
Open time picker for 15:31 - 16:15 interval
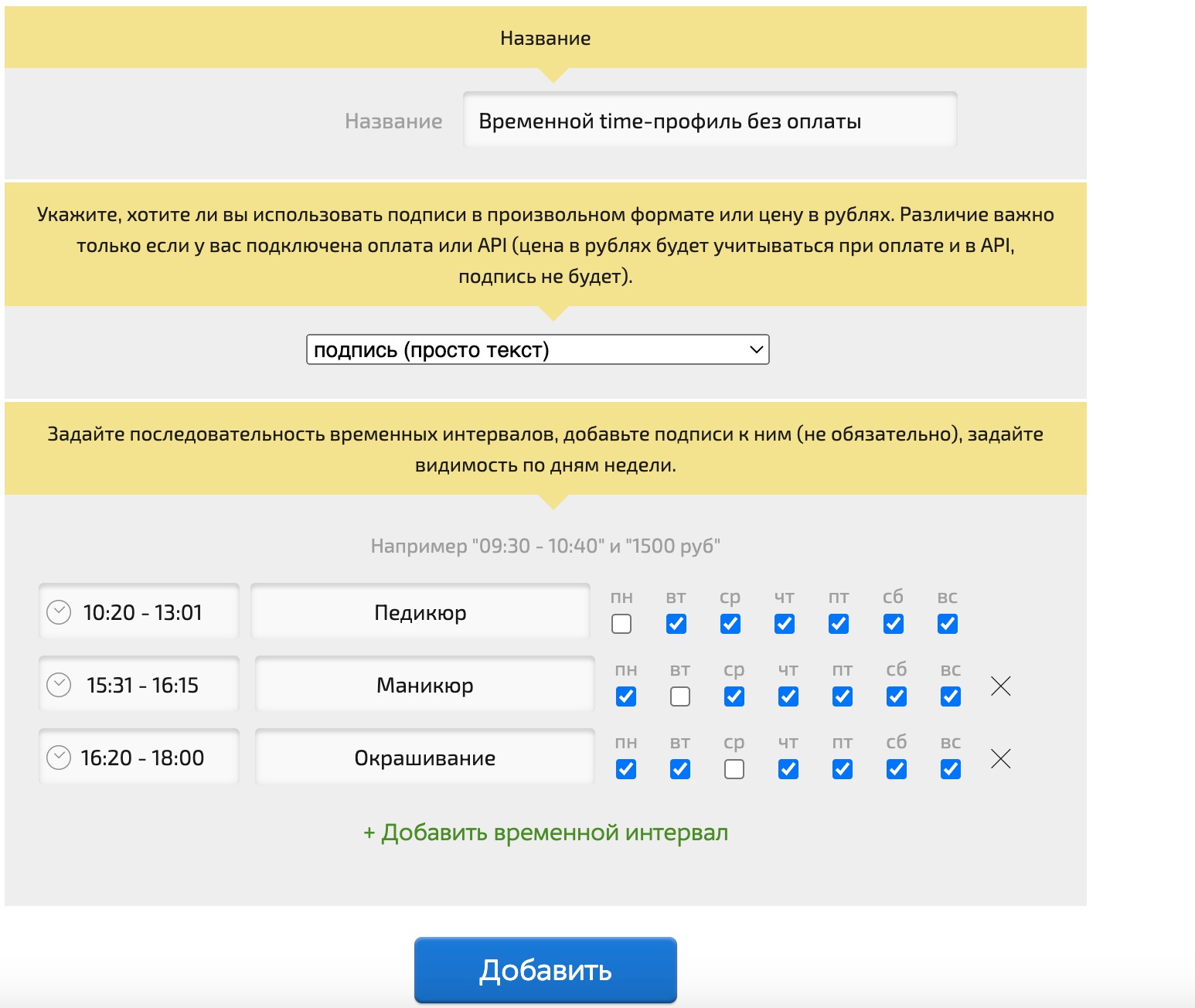[59, 685]
